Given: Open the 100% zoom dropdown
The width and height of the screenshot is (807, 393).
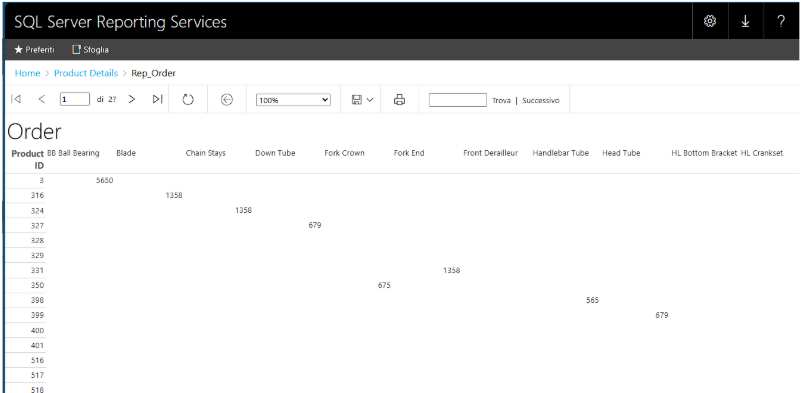Looking at the screenshot, I should coord(293,100).
